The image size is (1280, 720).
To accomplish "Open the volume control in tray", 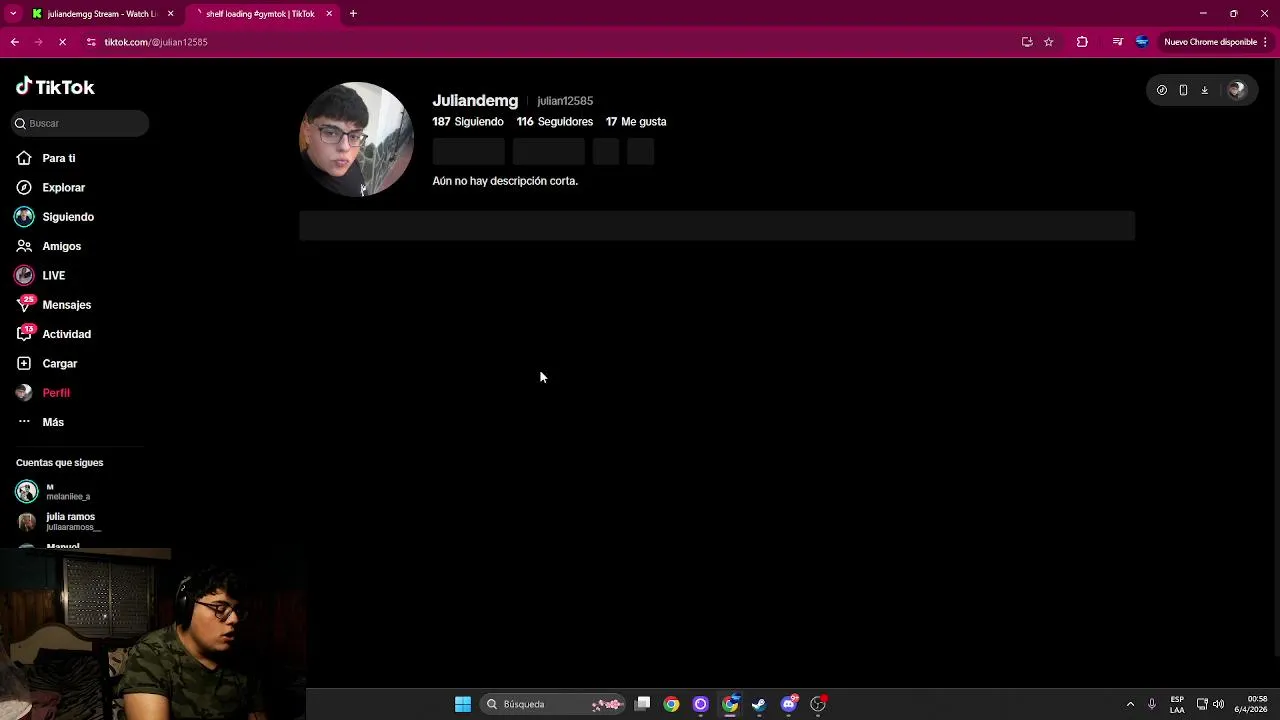I will [1218, 704].
